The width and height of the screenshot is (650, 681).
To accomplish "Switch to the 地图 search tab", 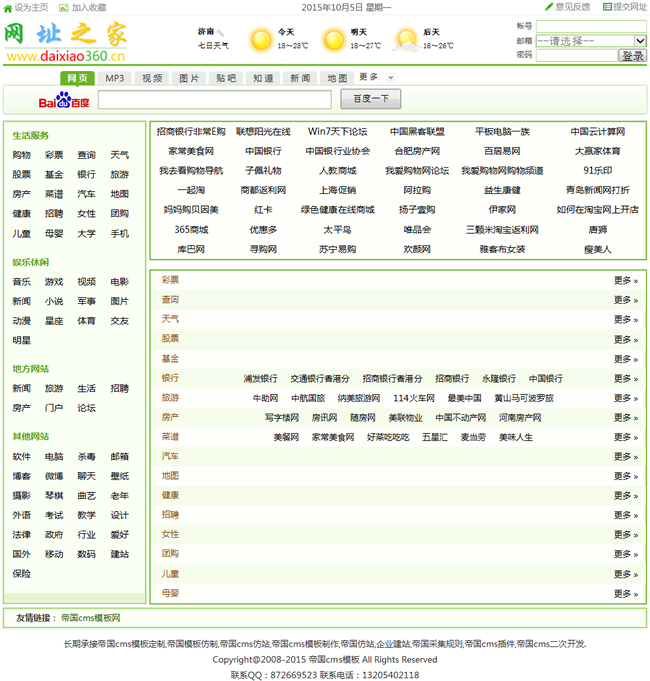I will pos(337,78).
